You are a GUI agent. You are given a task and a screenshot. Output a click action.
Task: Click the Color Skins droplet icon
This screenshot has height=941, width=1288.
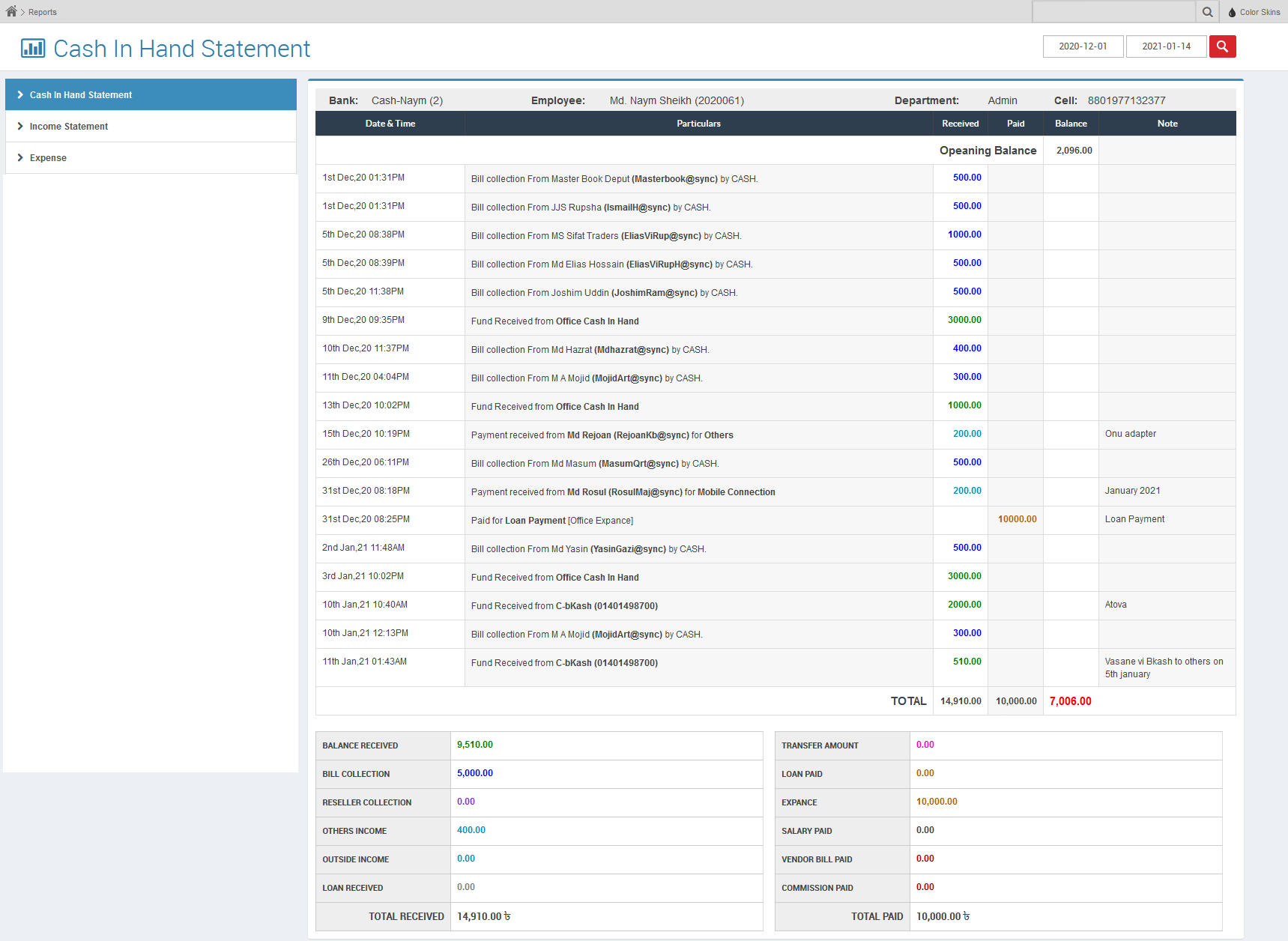[1232, 12]
